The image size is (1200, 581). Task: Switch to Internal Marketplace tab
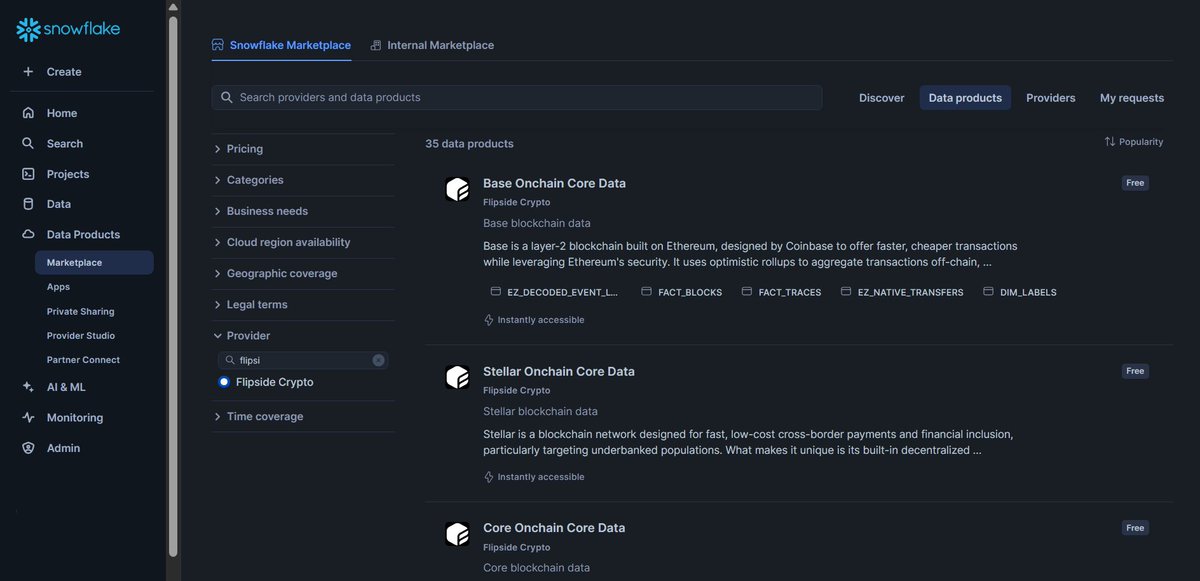(x=432, y=45)
